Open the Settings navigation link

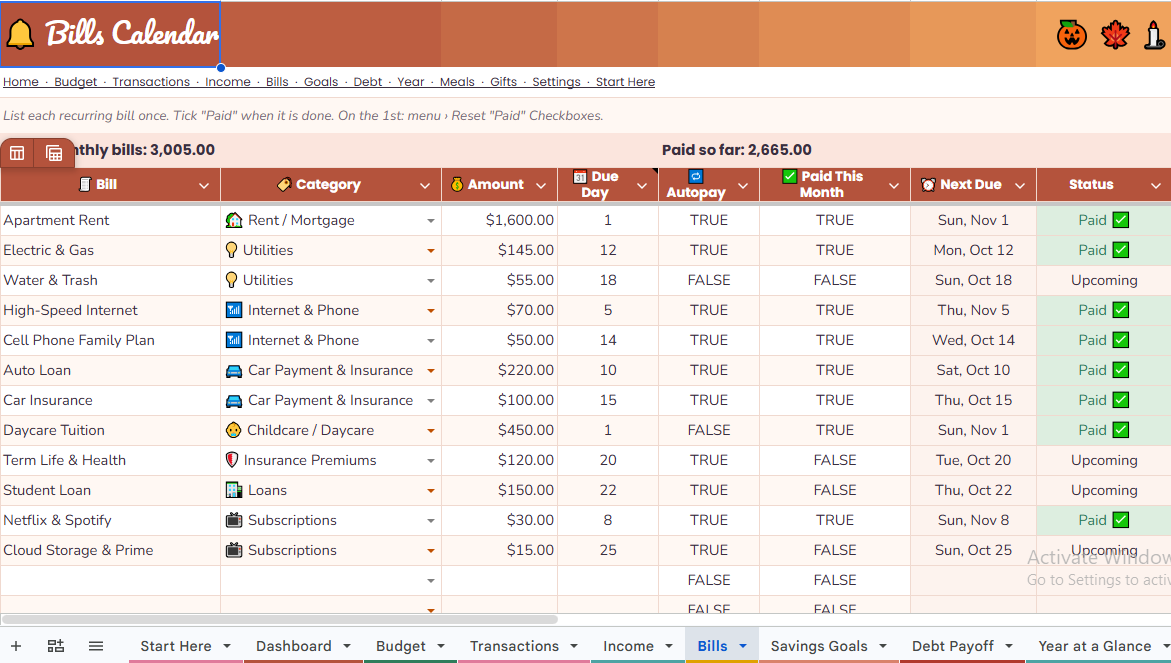[x=556, y=82]
